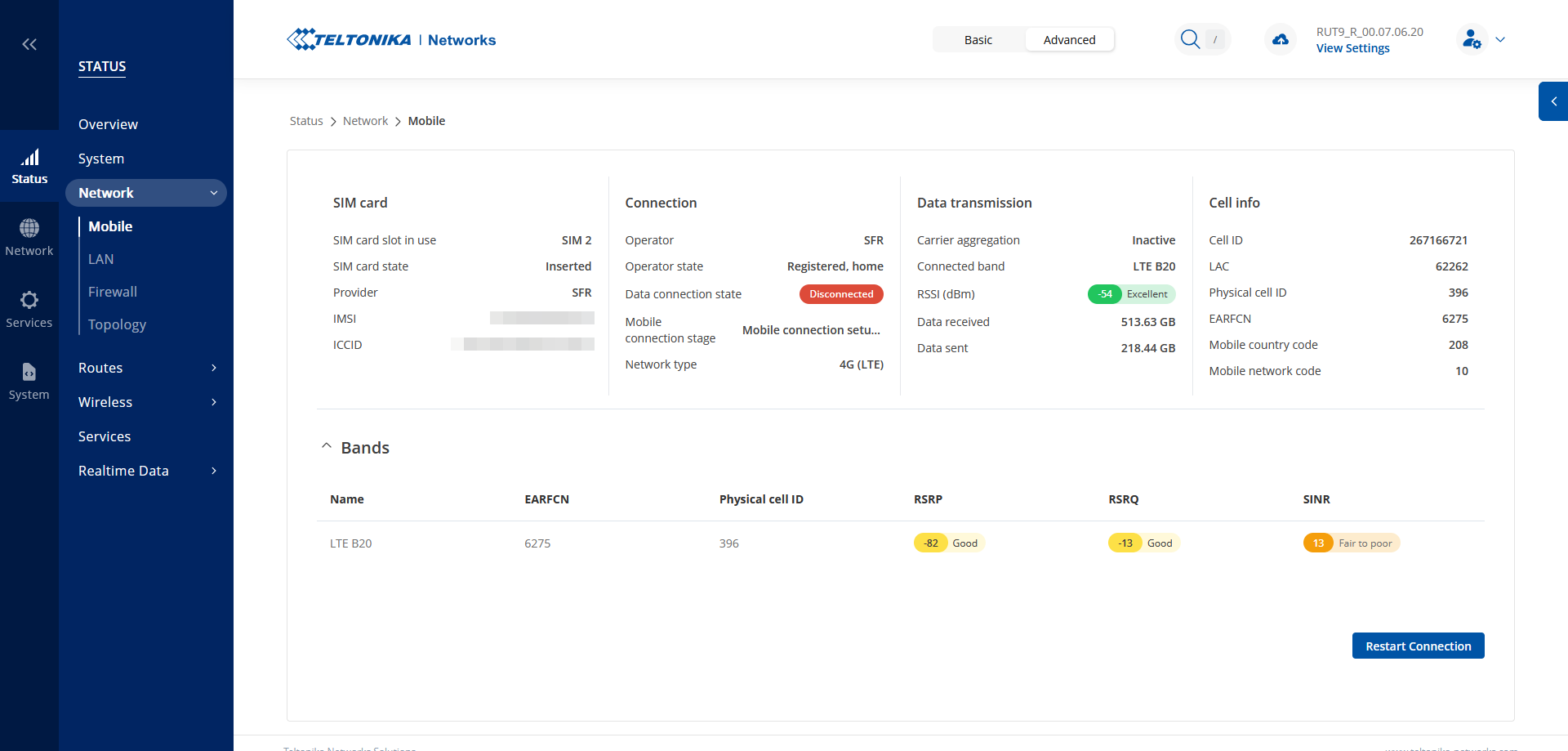This screenshot has height=751, width=1568.
Task: Expand the blue side panel tab
Action: (x=1553, y=101)
